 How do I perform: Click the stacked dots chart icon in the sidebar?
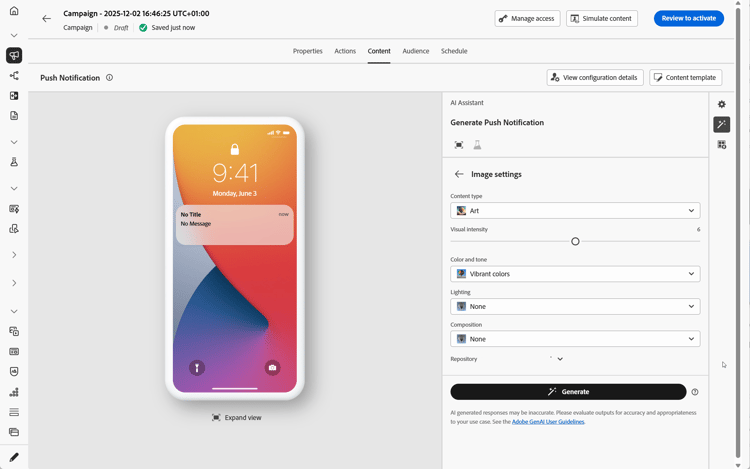(14, 392)
